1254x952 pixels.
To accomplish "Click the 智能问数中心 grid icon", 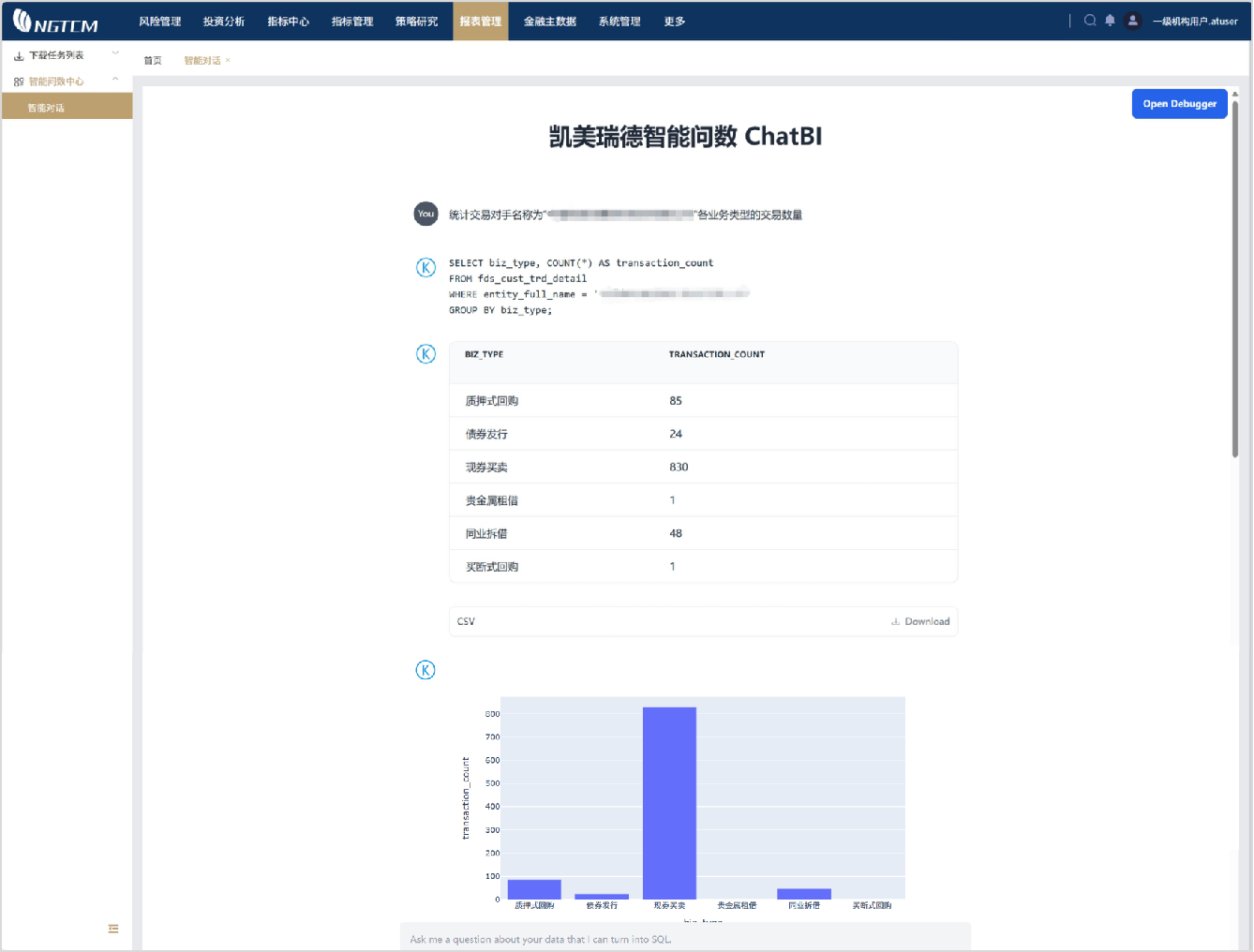I will click(x=19, y=82).
